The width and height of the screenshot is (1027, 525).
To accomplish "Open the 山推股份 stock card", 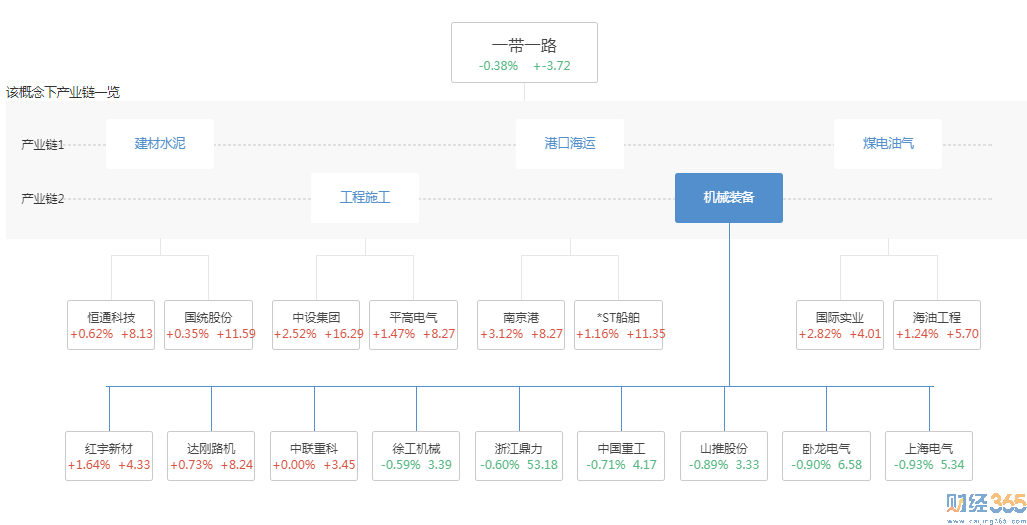I will pos(724,456).
